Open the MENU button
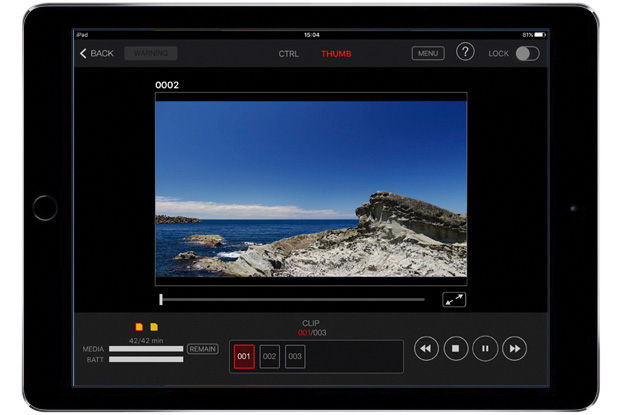625x415 pixels. (428, 53)
